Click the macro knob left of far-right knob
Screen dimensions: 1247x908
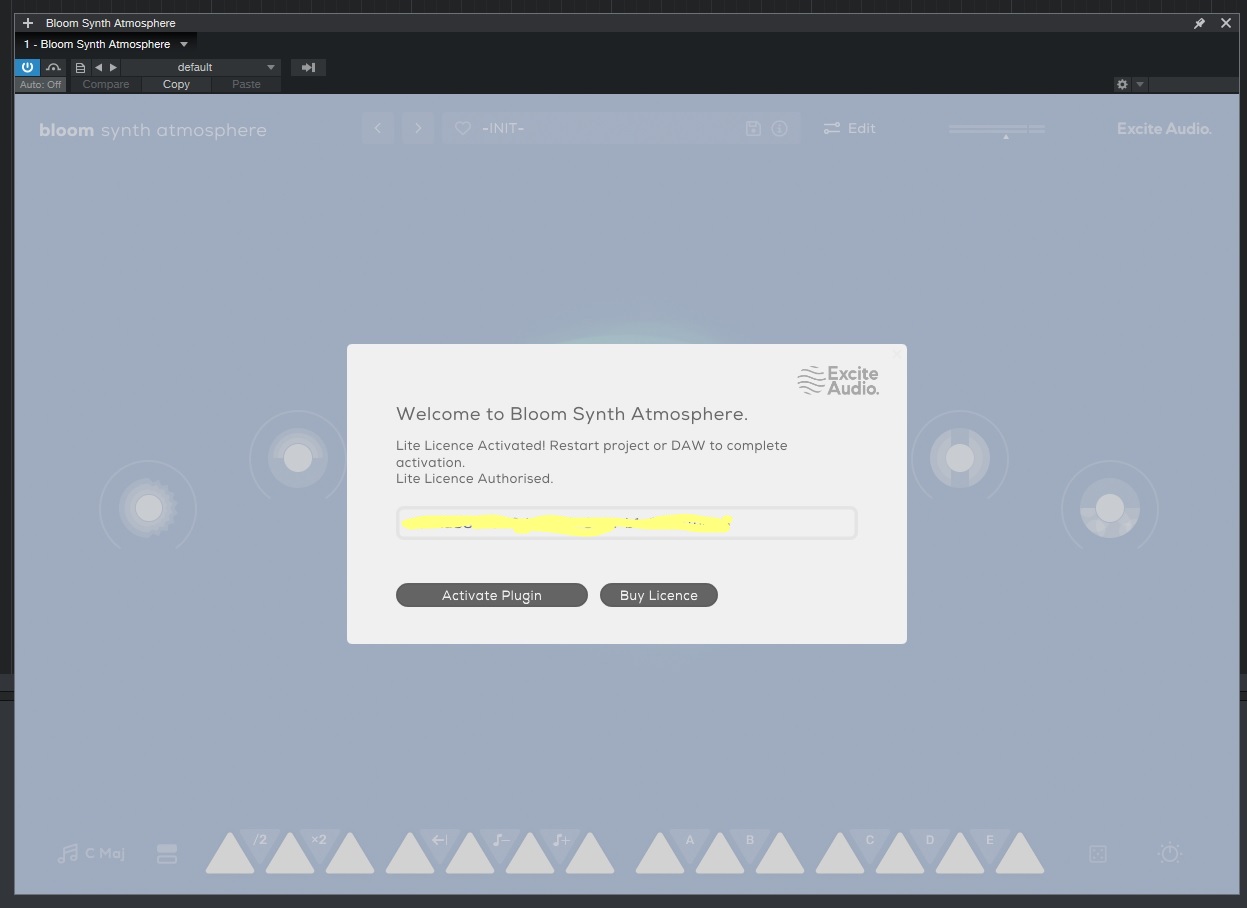[960, 458]
